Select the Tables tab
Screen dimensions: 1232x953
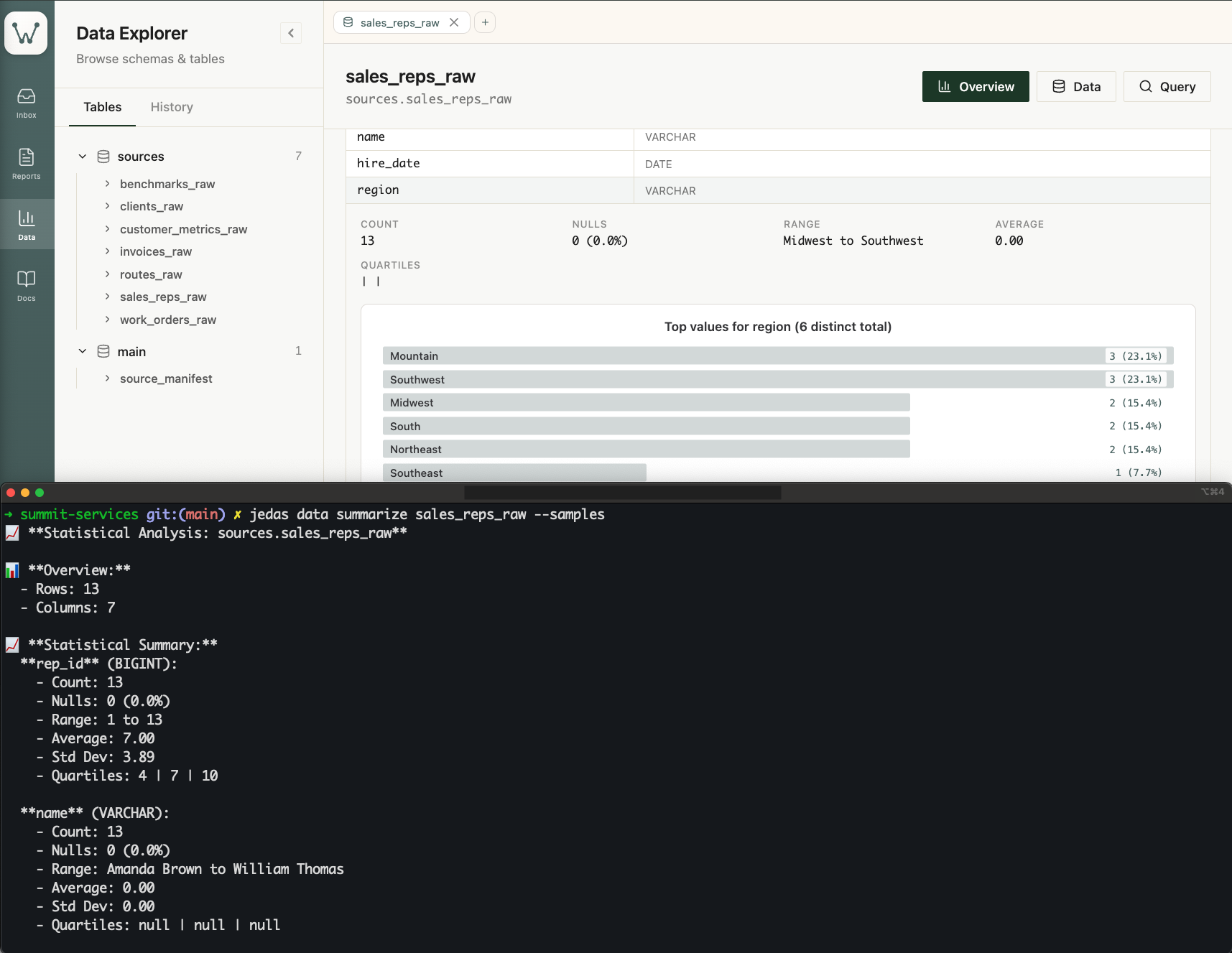[102, 107]
